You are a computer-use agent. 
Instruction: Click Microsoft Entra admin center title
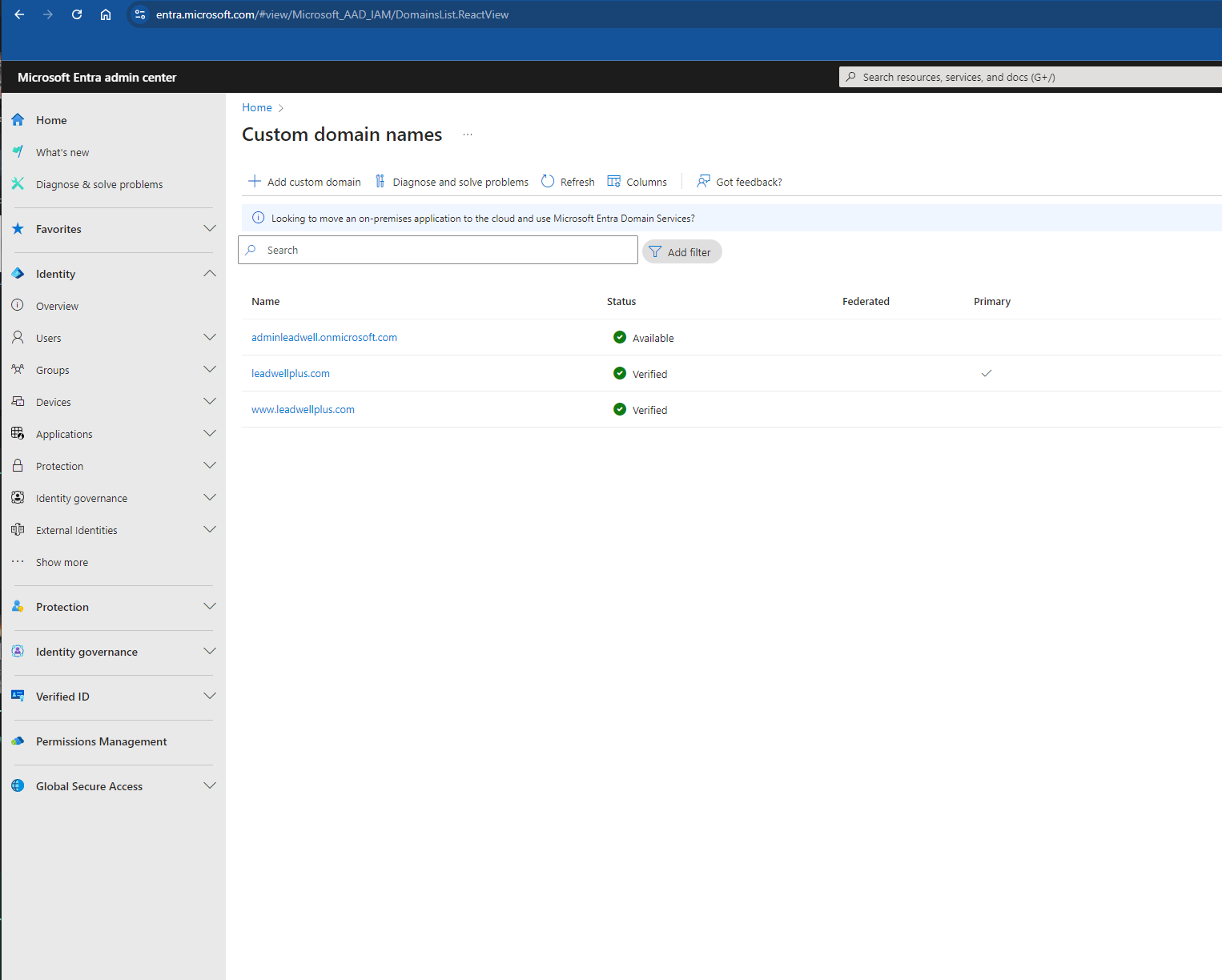click(x=97, y=77)
